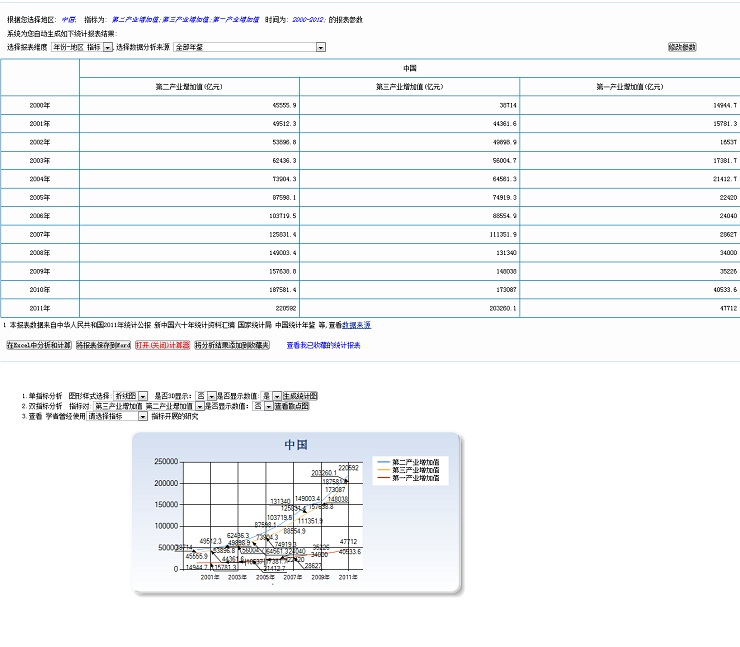Click 第三产业增加值(亿元) column header
This screenshot has width=740, height=647.
(409, 87)
